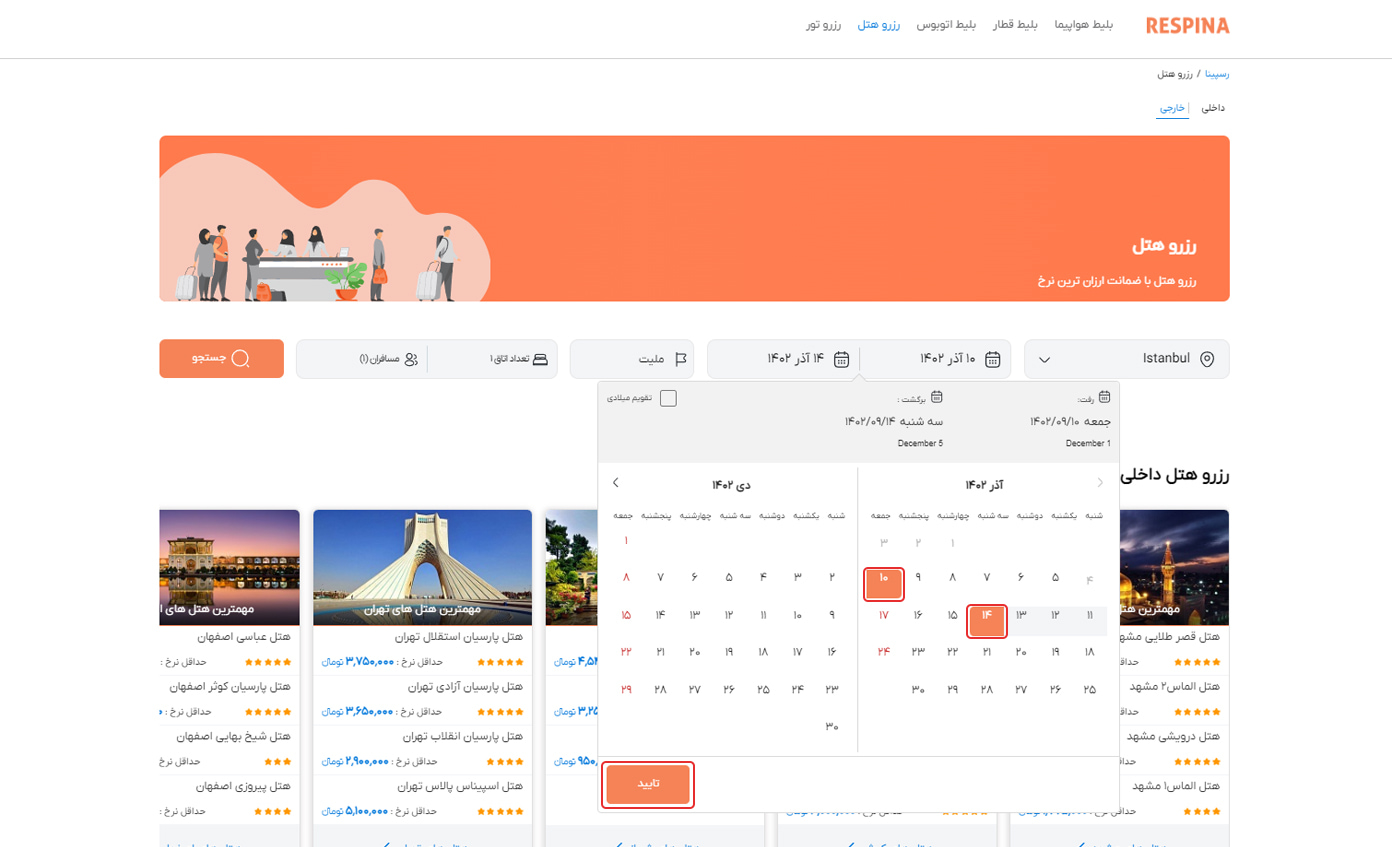The image size is (1392, 847).
Task: Click the calendar icon in the return date field
Action: [842, 359]
